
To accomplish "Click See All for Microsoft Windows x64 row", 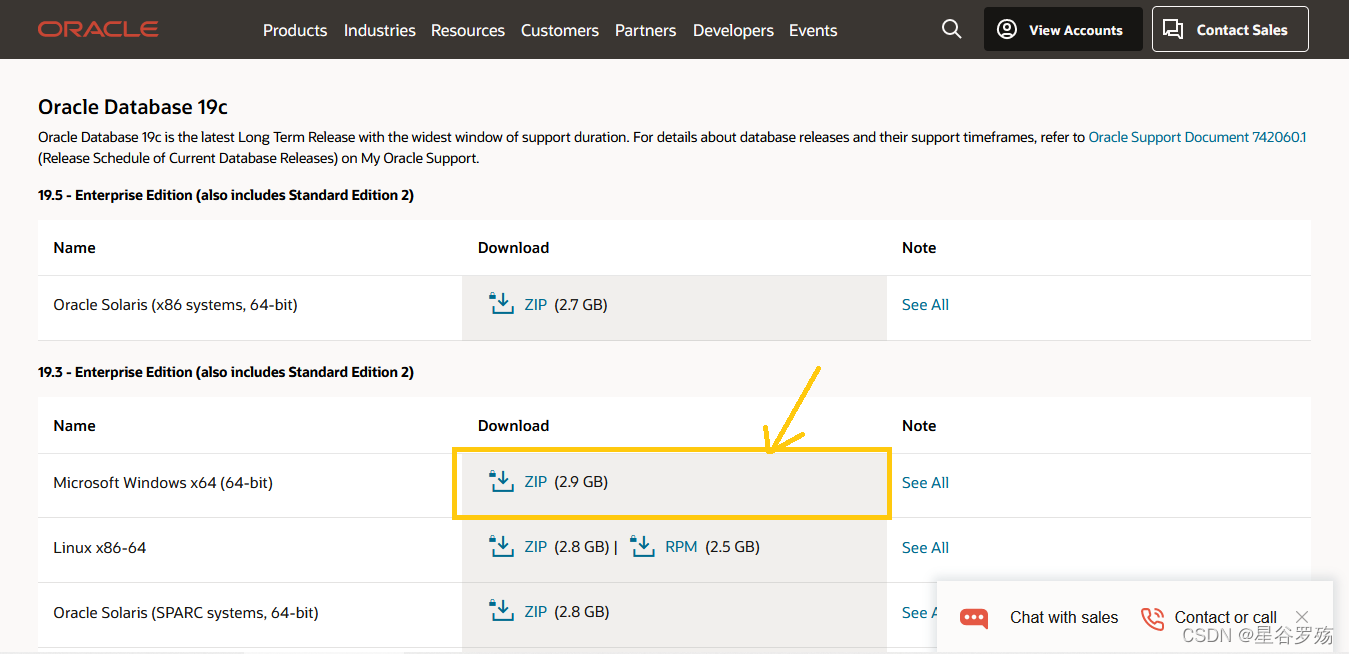I will point(925,482).
